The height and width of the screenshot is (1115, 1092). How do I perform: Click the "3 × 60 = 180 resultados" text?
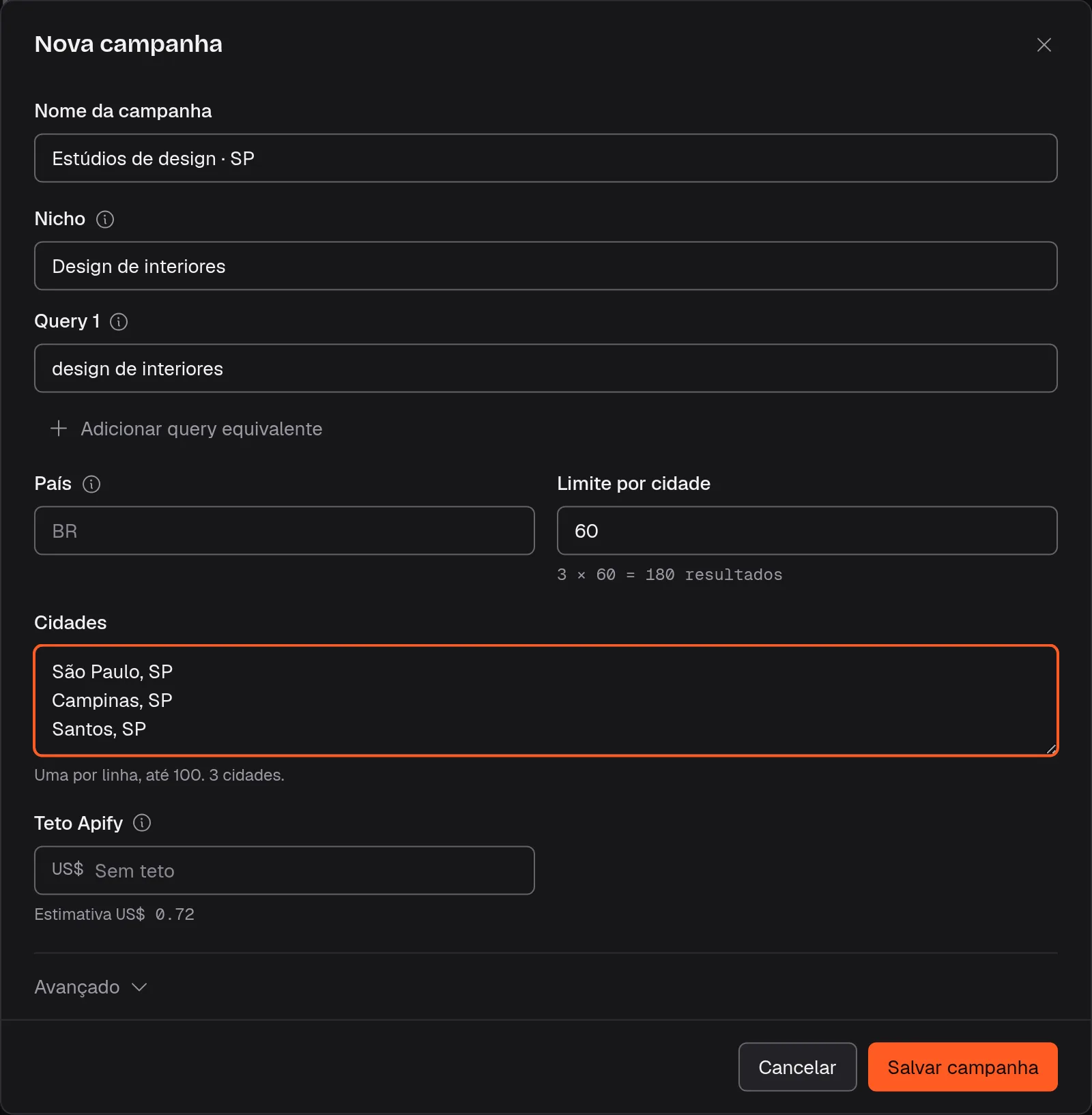[670, 575]
